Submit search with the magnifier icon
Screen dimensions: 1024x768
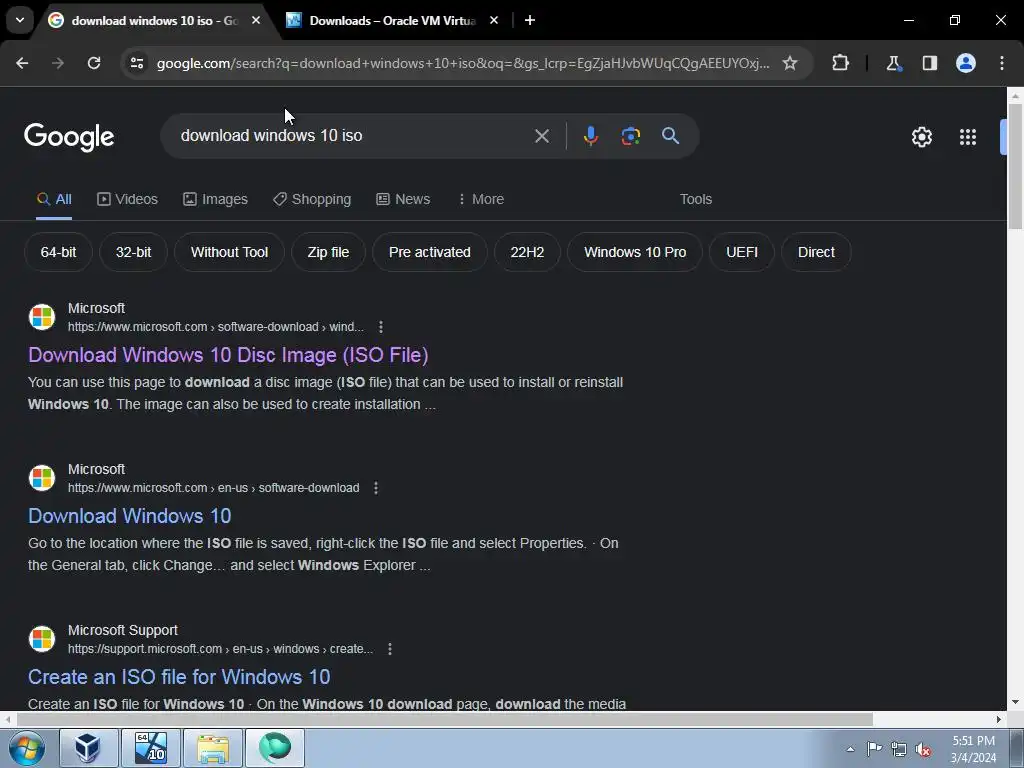pyautogui.click(x=670, y=136)
